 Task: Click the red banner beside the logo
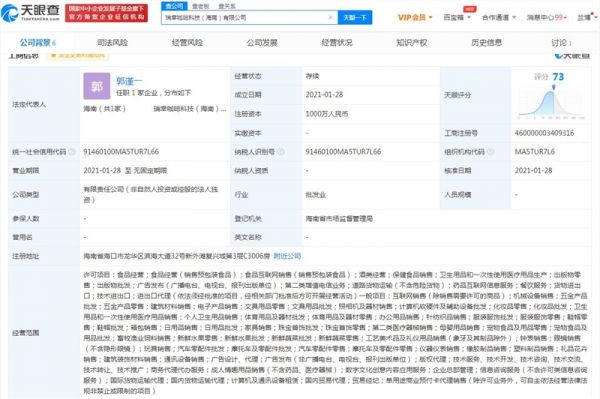(x=106, y=13)
